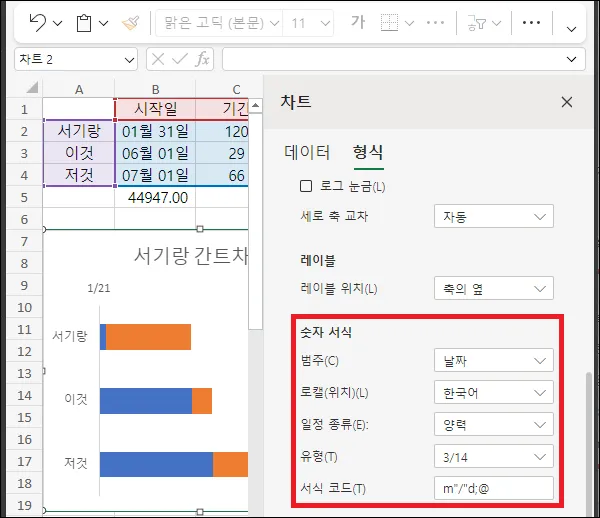Select the Format Painter brush icon
The height and width of the screenshot is (518, 600).
coord(130,23)
